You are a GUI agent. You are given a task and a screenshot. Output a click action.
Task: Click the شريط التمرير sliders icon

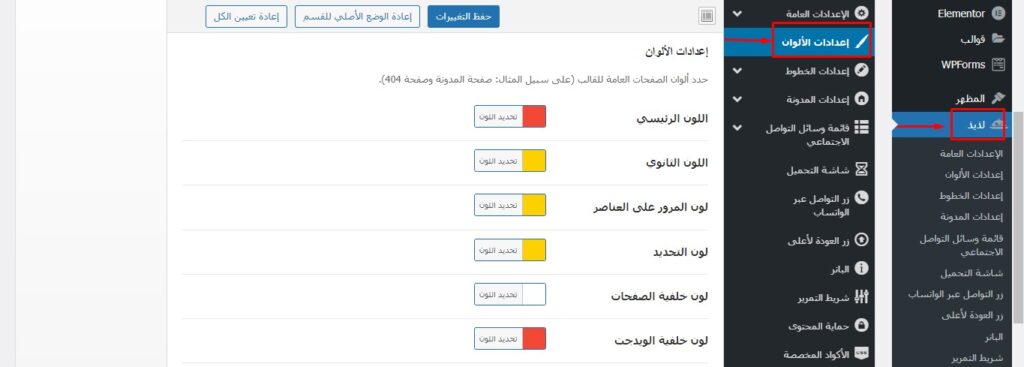[861, 297]
